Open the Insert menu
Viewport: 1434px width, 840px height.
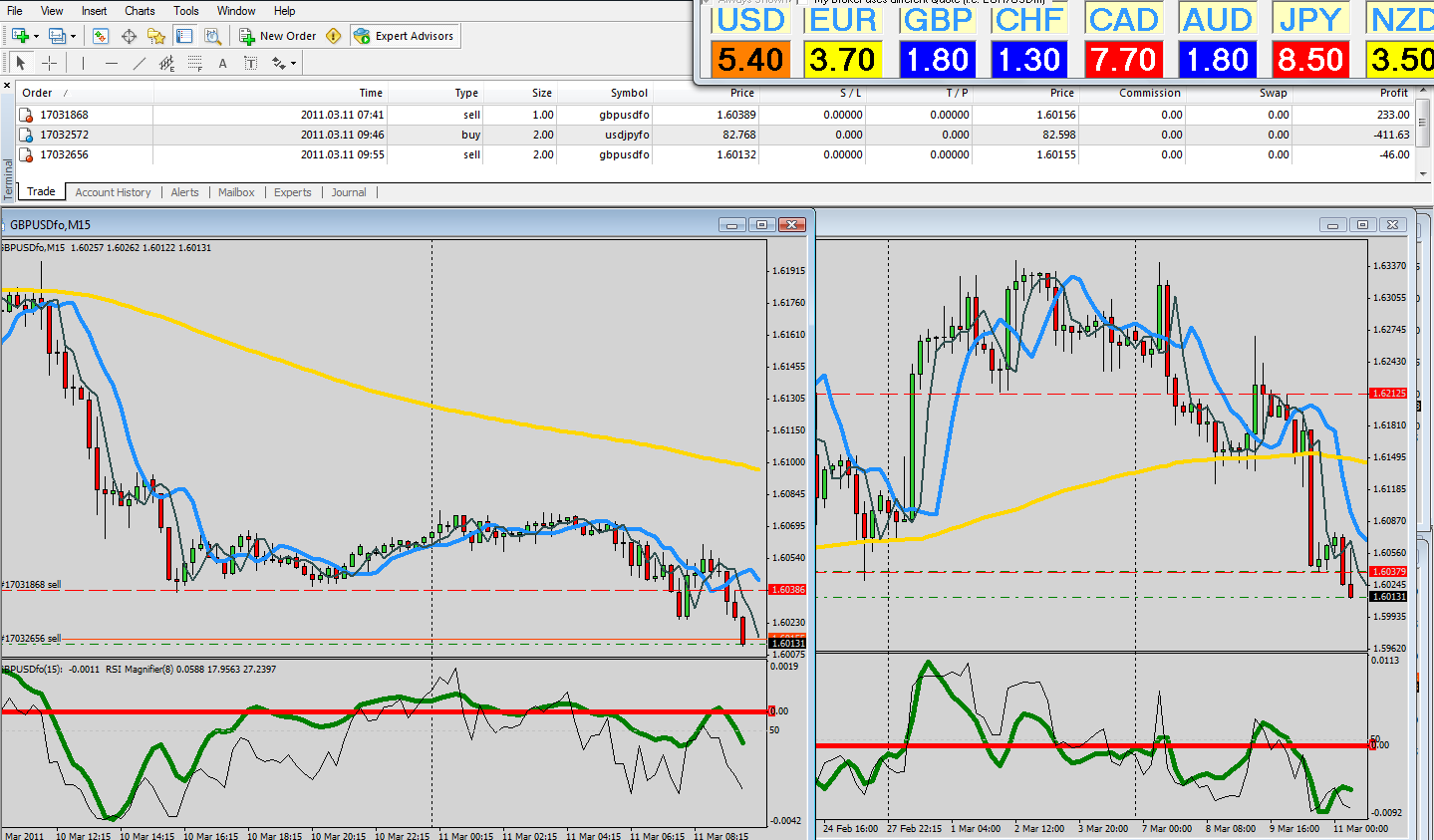pos(95,11)
